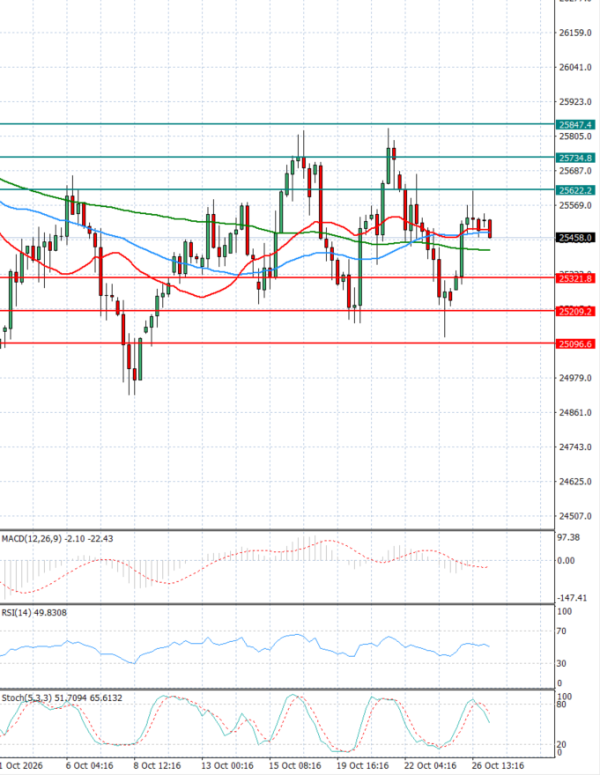The image size is (600, 775).
Task: Click the 8 Oct 12:16 time marker
Action: (157, 766)
